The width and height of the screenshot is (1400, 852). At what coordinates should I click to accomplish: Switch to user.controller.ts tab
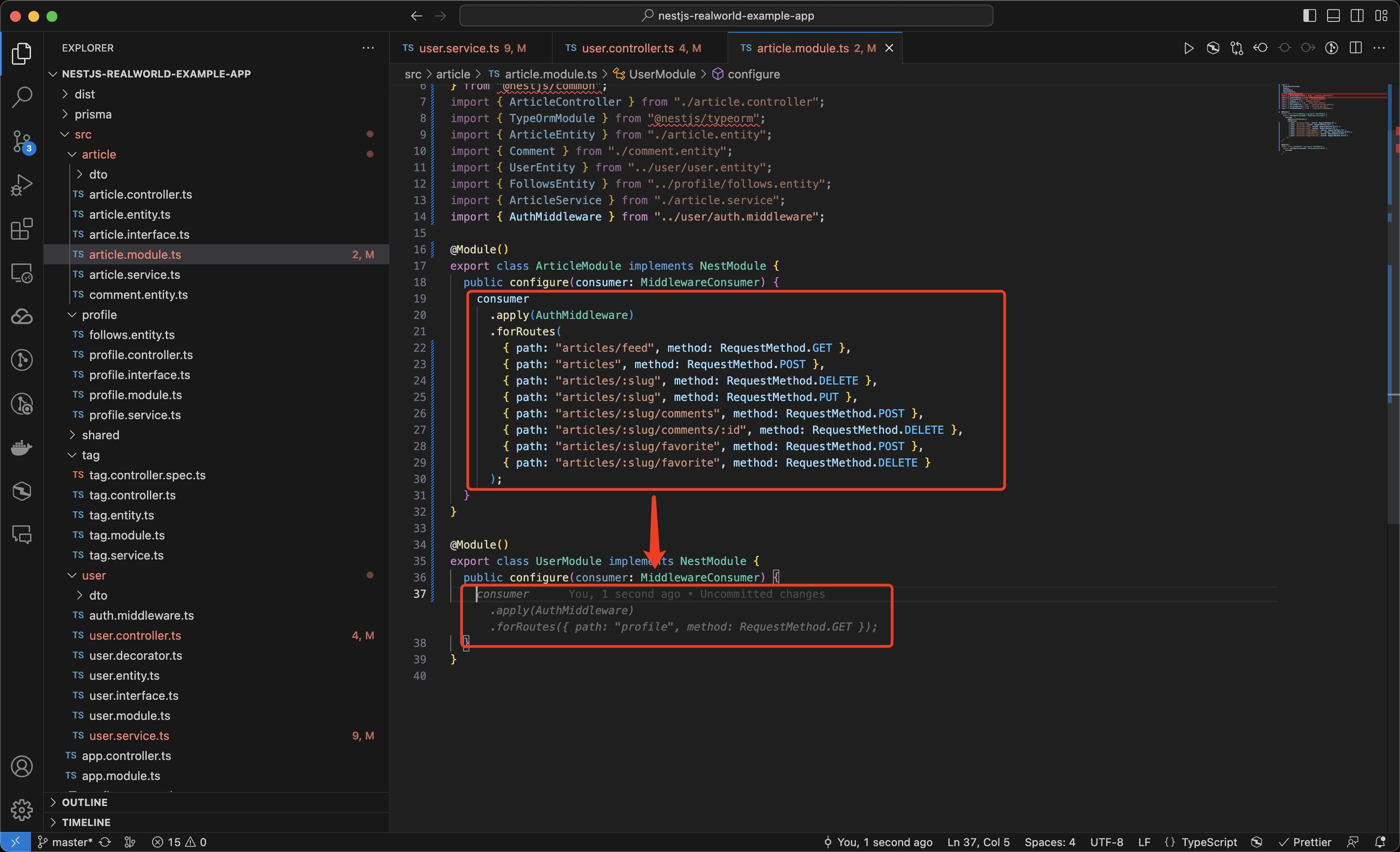[627, 48]
